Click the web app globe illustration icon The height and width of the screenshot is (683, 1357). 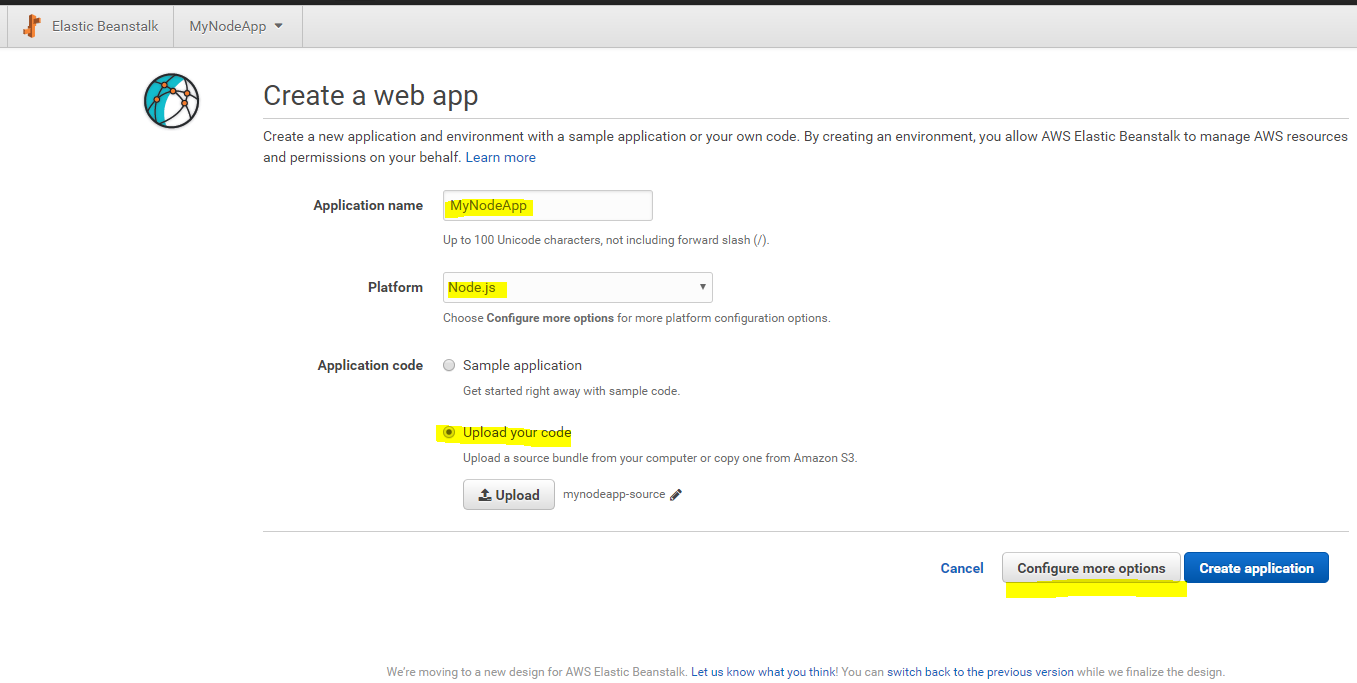(171, 100)
